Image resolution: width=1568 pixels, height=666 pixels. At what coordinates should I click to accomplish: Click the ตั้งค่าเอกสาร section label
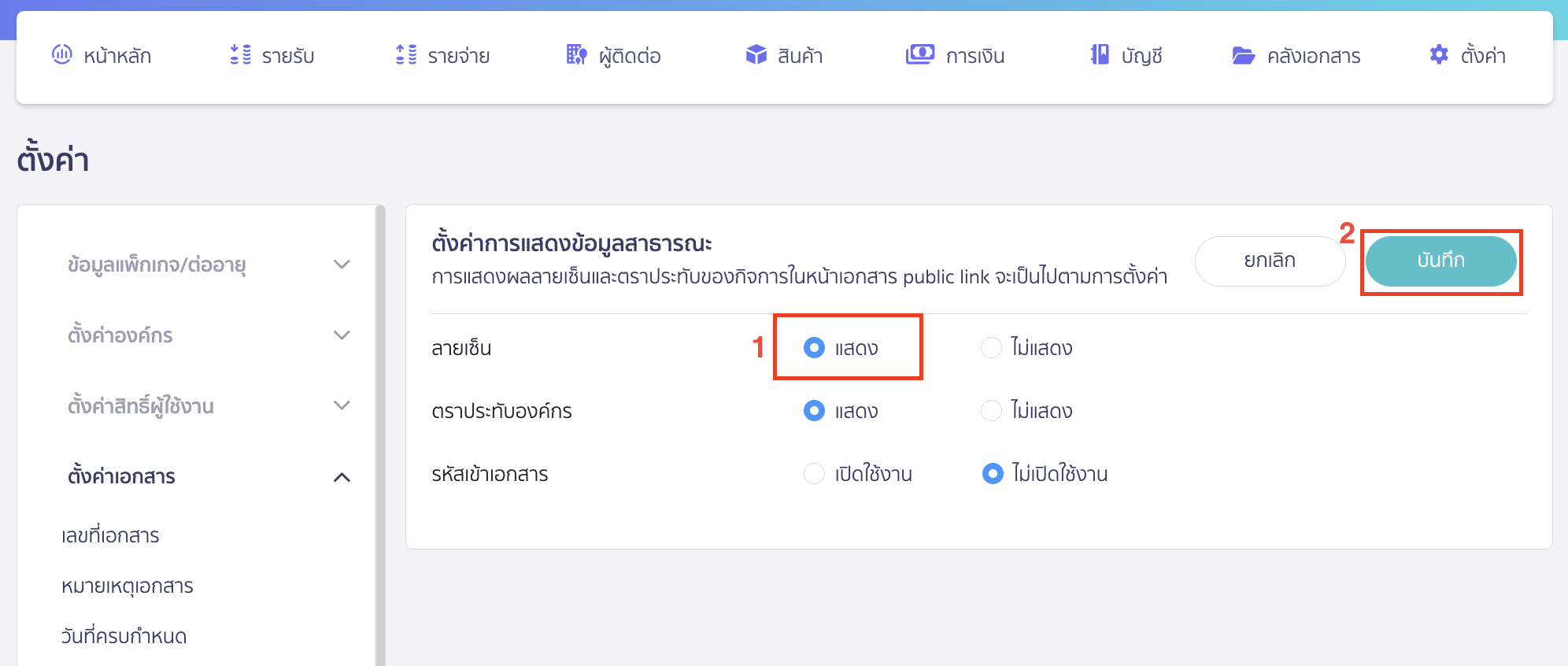[x=121, y=475]
